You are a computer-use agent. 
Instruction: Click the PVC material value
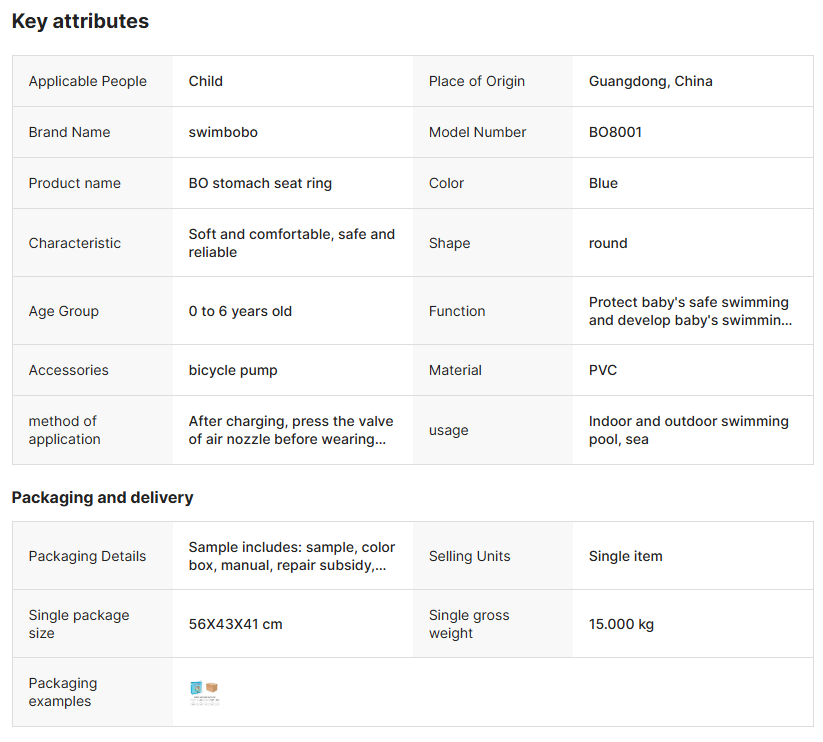(603, 370)
